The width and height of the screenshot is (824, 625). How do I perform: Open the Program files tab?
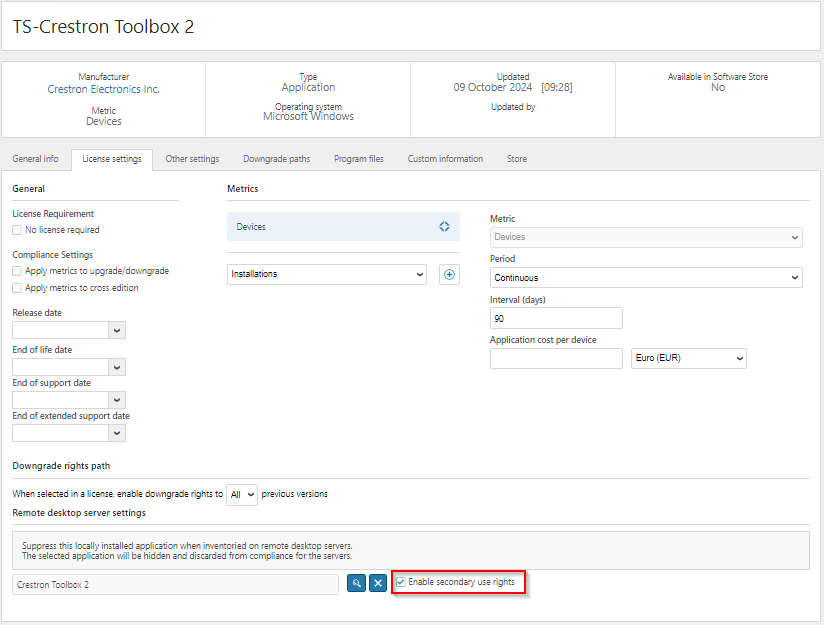[x=359, y=159]
